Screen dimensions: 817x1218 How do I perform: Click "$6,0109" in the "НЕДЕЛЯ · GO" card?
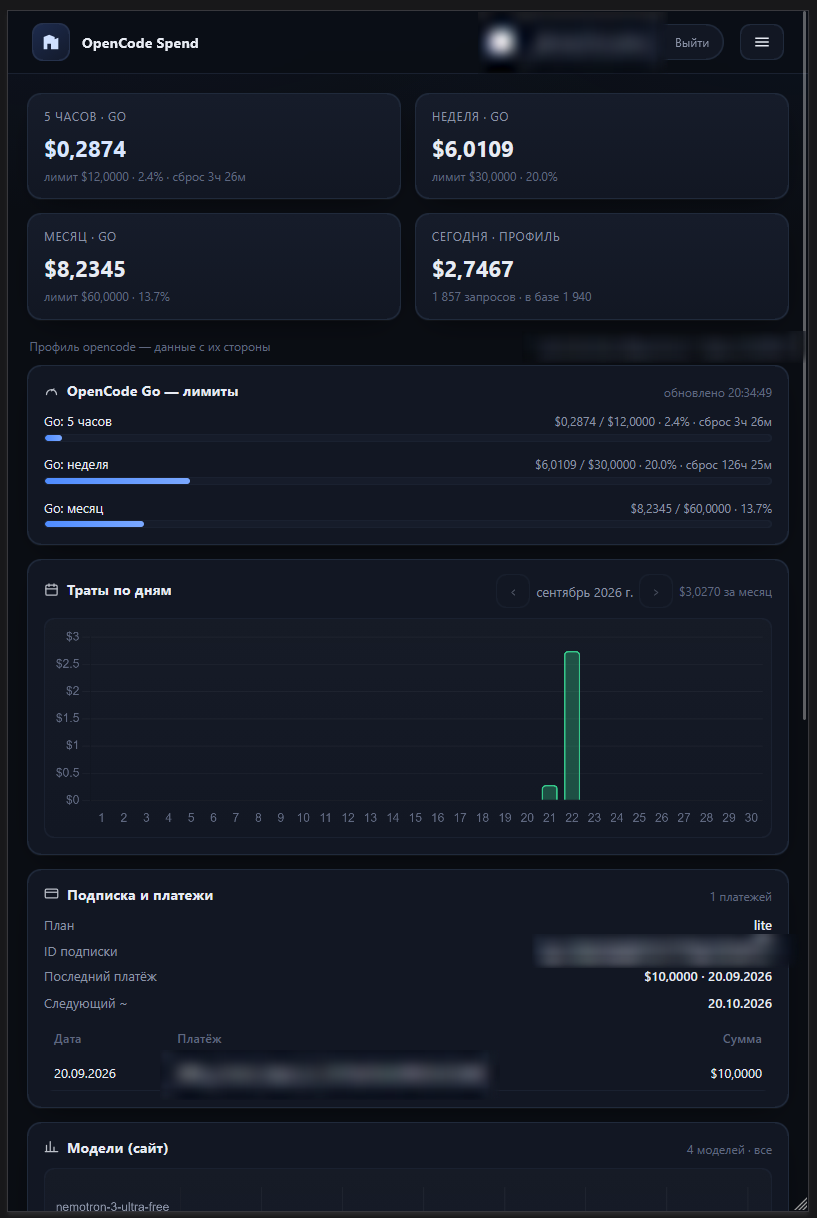point(473,150)
